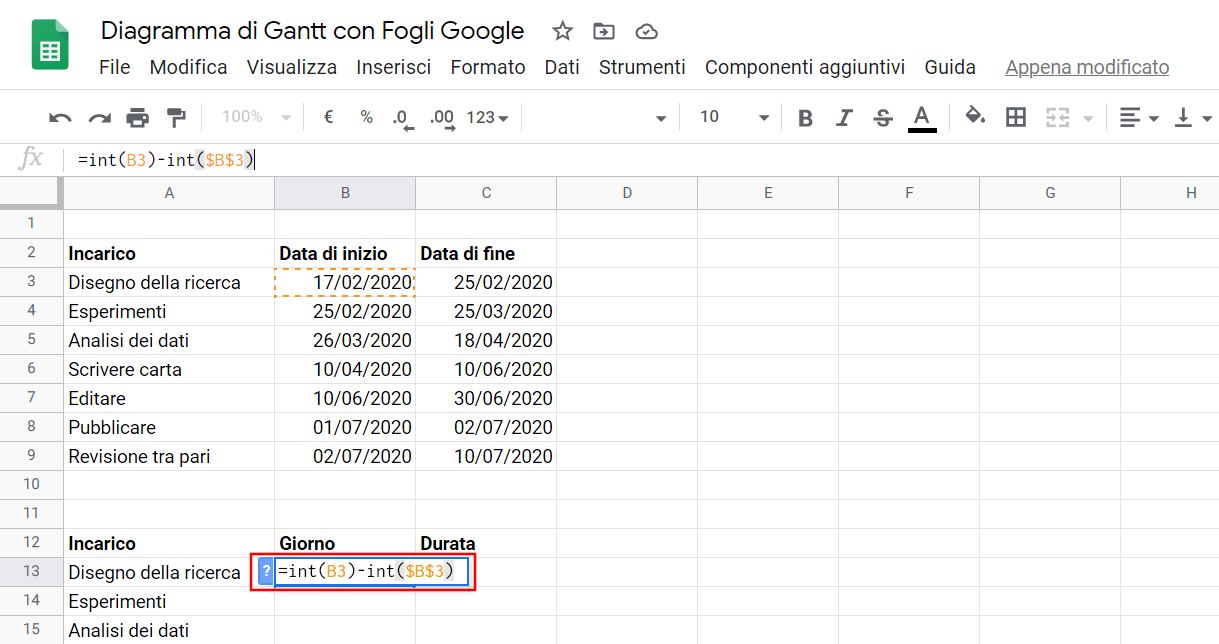Select the Editare cell
1219x644 pixels.
169,398
